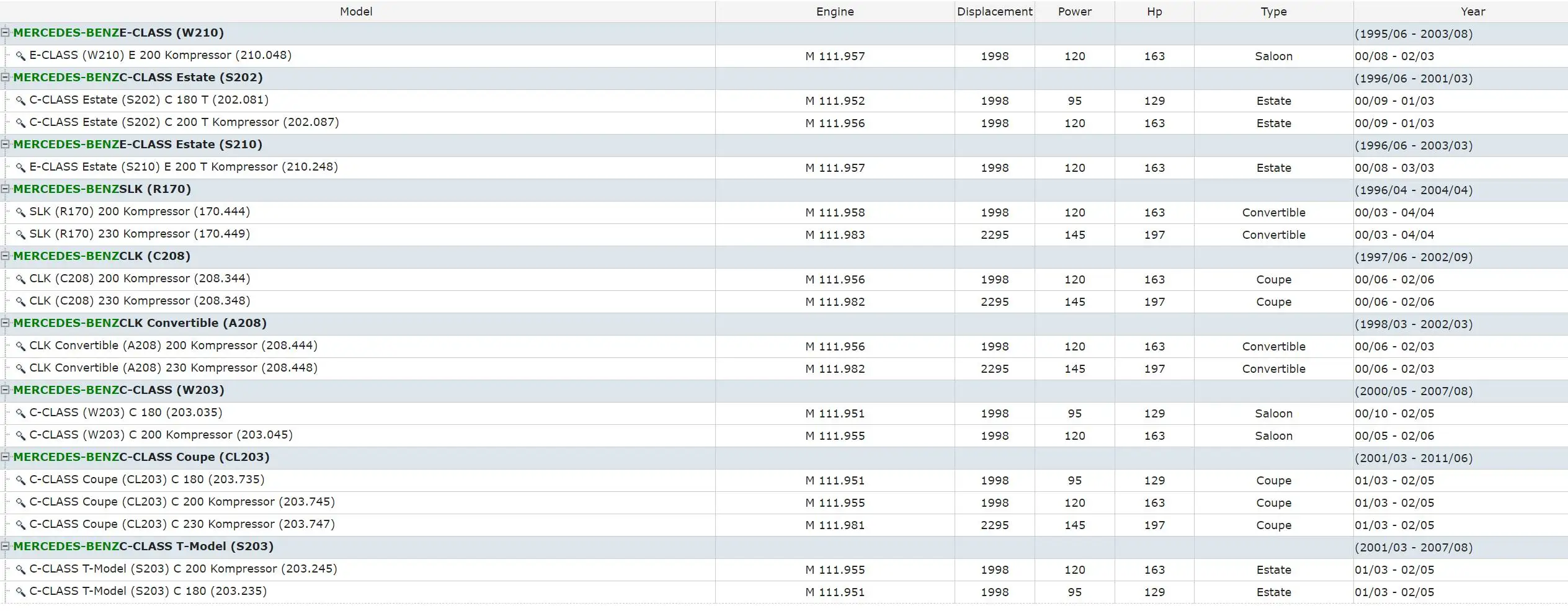Image resolution: width=1568 pixels, height=611 pixels.
Task: Click magnifier icon for CLK Convertible 230 Kompressor (208.448)
Action: click(20, 368)
